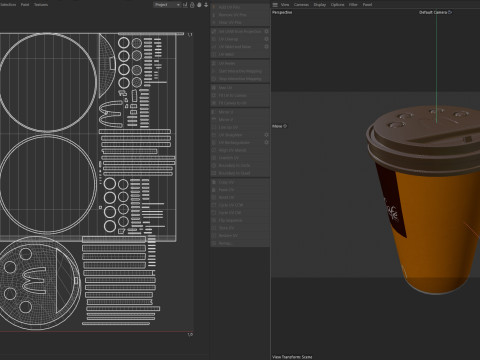The height and width of the screenshot is (360, 480).
Task: Open the Project dropdown in UV editor
Action: [x=167, y=5]
